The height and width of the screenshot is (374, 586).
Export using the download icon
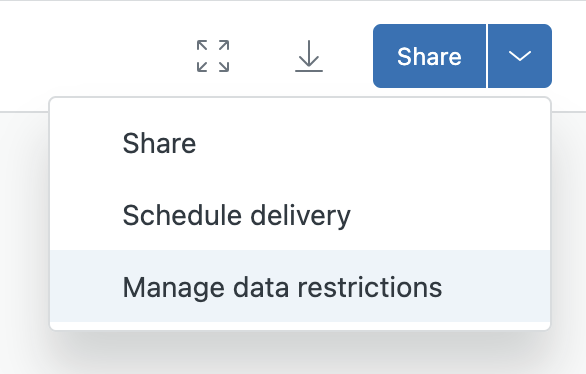tap(309, 56)
